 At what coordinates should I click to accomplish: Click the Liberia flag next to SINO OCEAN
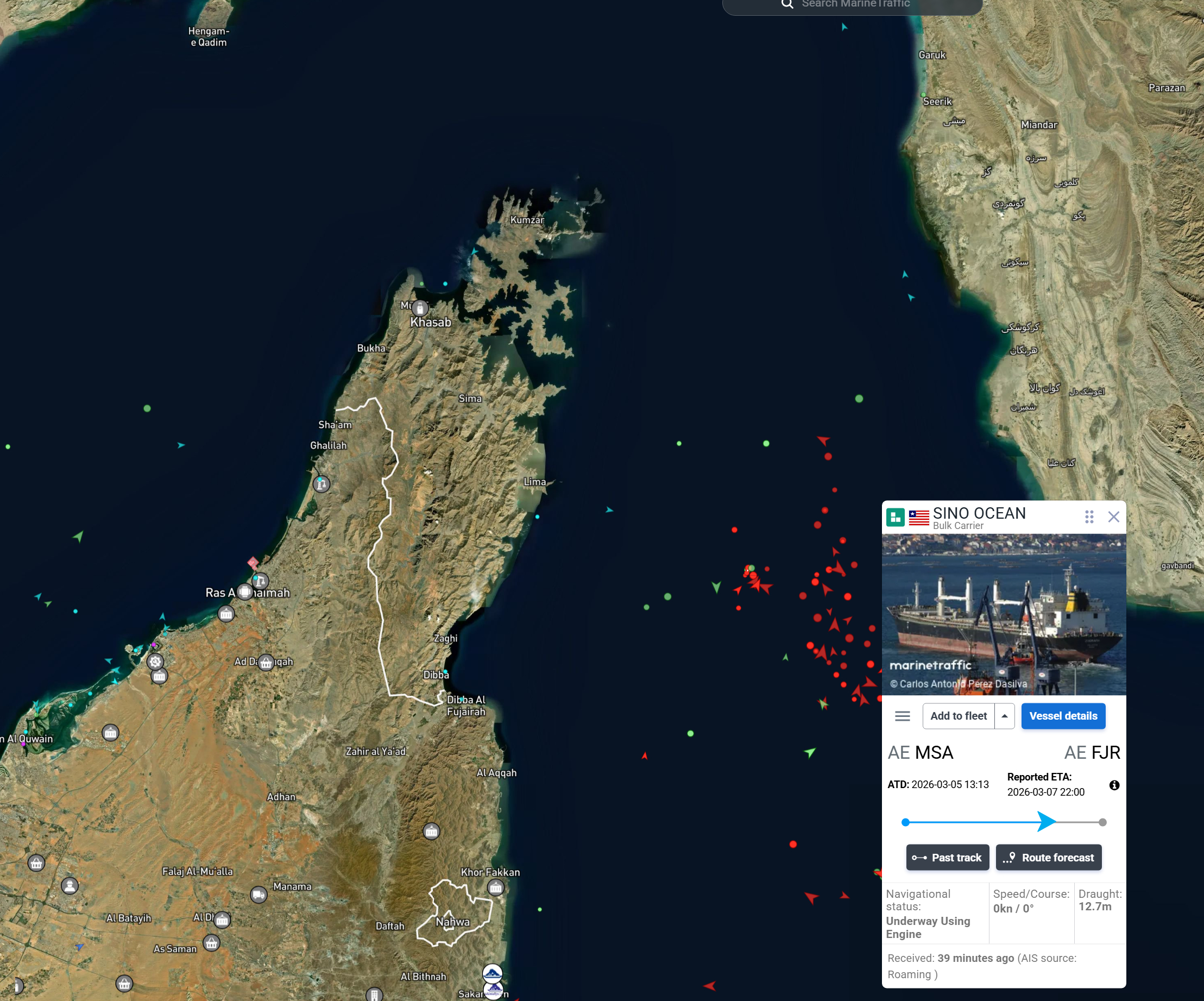tap(918, 517)
